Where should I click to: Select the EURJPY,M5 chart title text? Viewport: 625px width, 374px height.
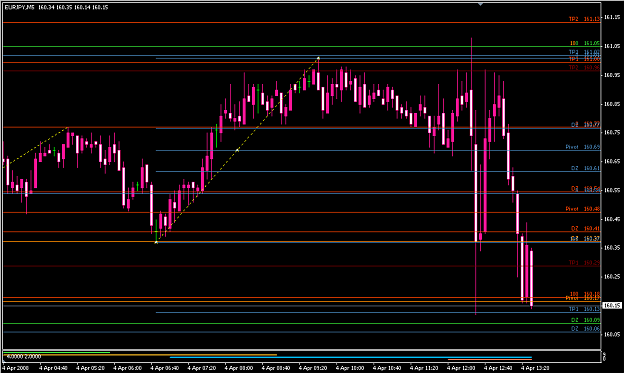pos(19,7)
